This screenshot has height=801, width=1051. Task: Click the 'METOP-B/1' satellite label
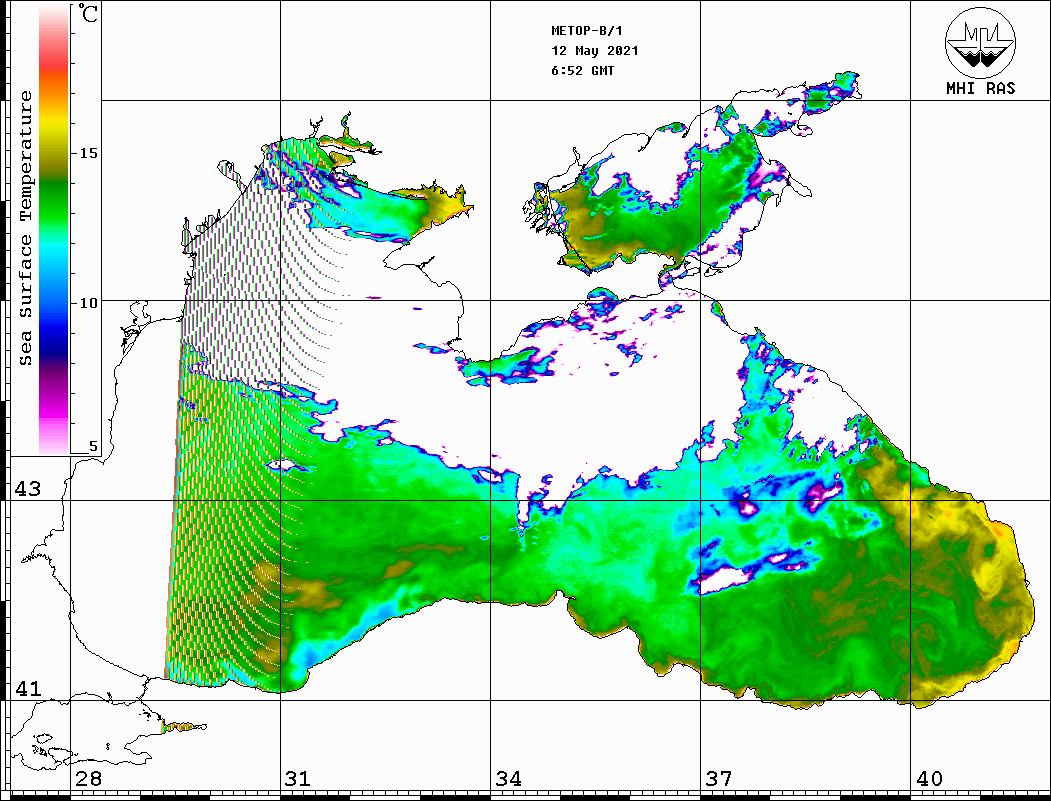click(587, 31)
